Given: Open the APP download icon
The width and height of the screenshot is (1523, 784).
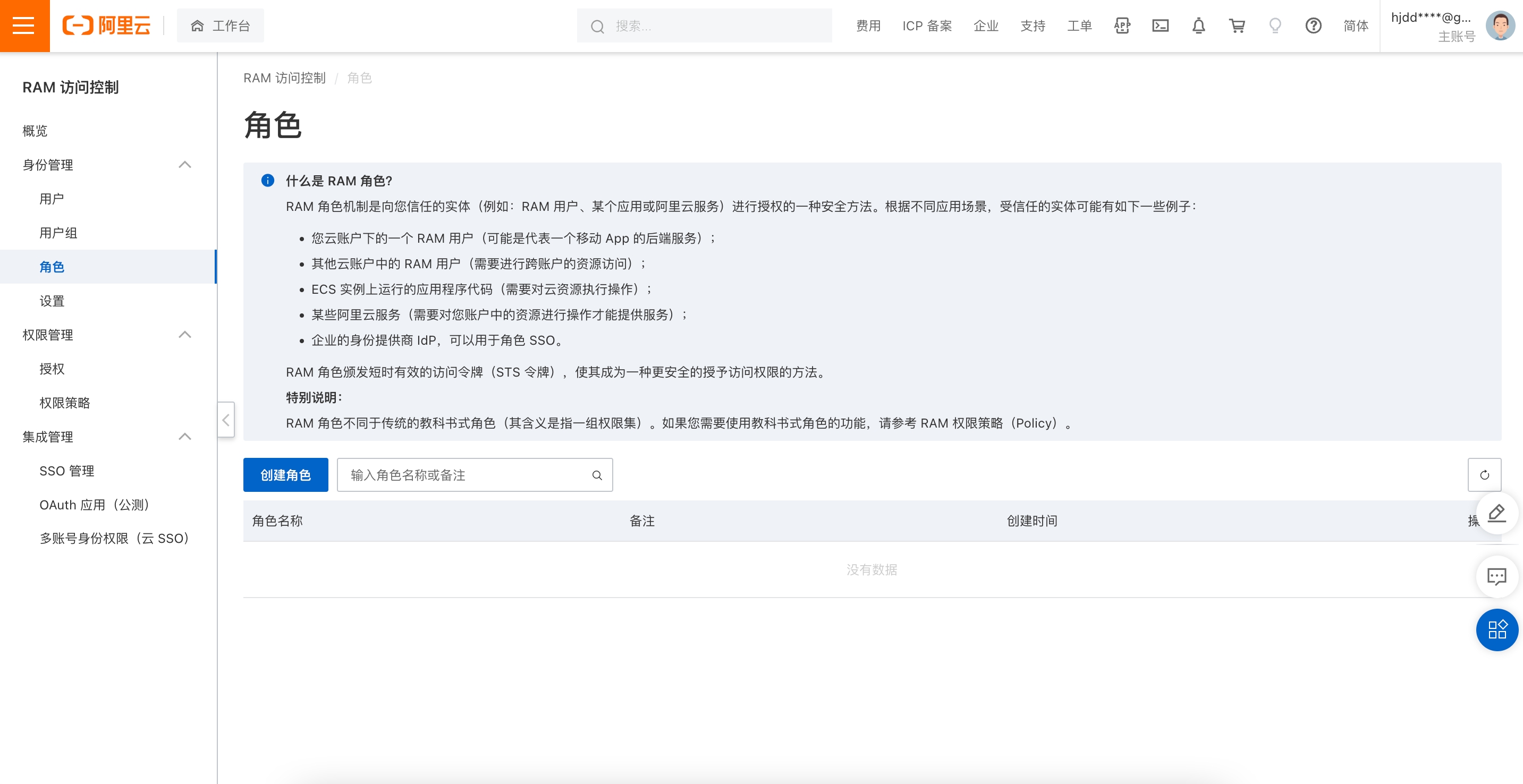Looking at the screenshot, I should 1122,25.
